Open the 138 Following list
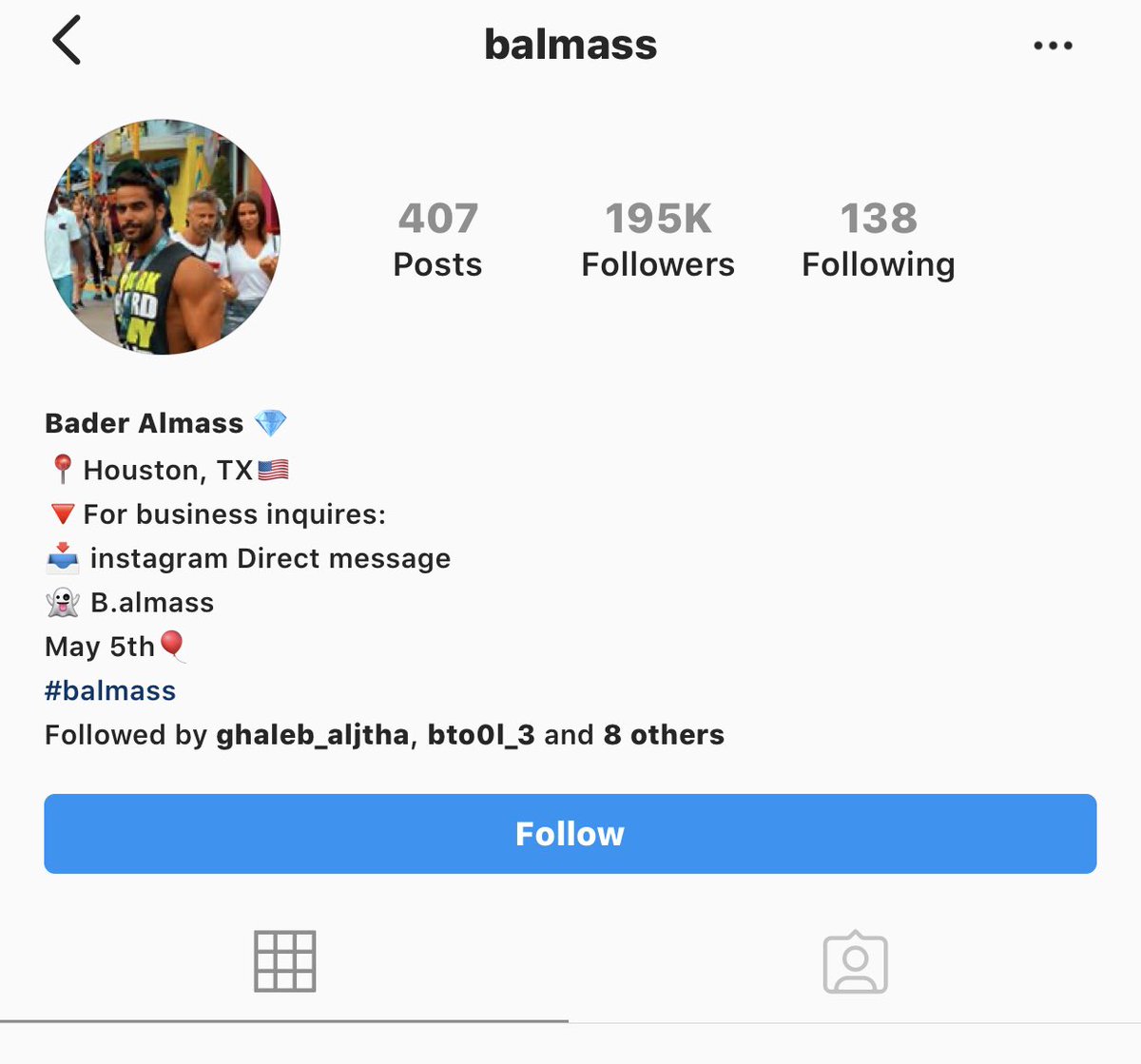This screenshot has width=1141, height=1064. [x=879, y=240]
